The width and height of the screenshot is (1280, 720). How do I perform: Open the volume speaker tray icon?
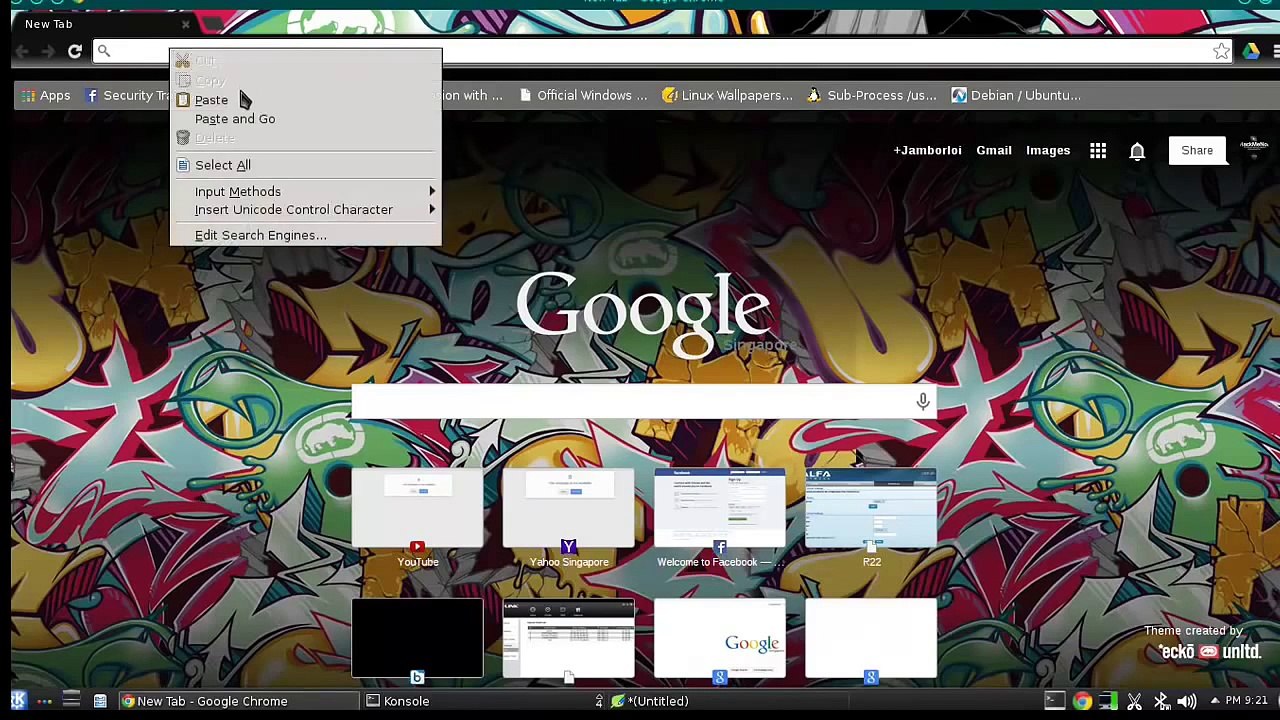point(1187,701)
